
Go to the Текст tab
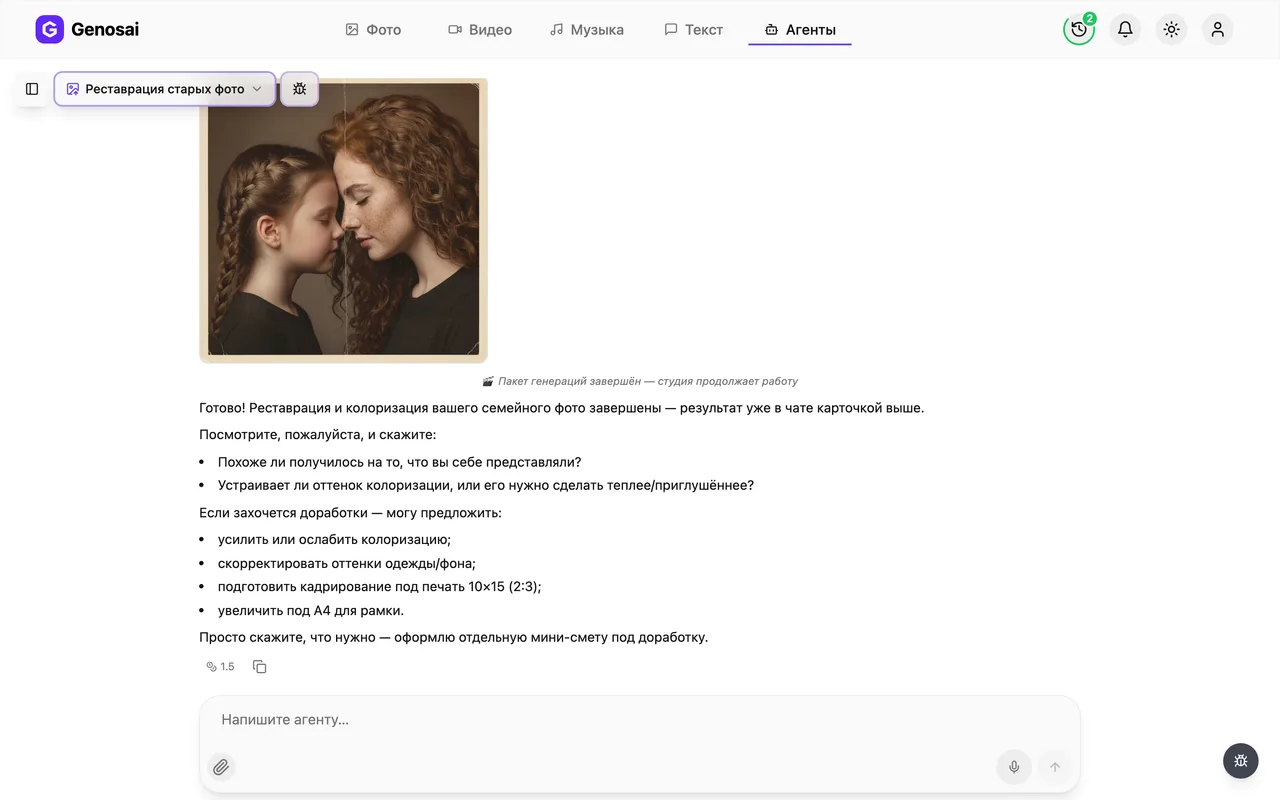coord(694,30)
